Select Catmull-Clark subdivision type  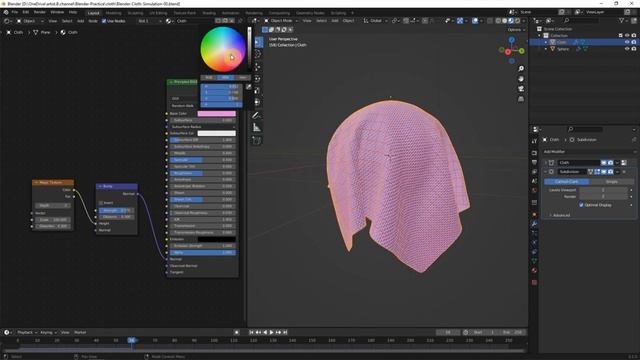point(567,181)
